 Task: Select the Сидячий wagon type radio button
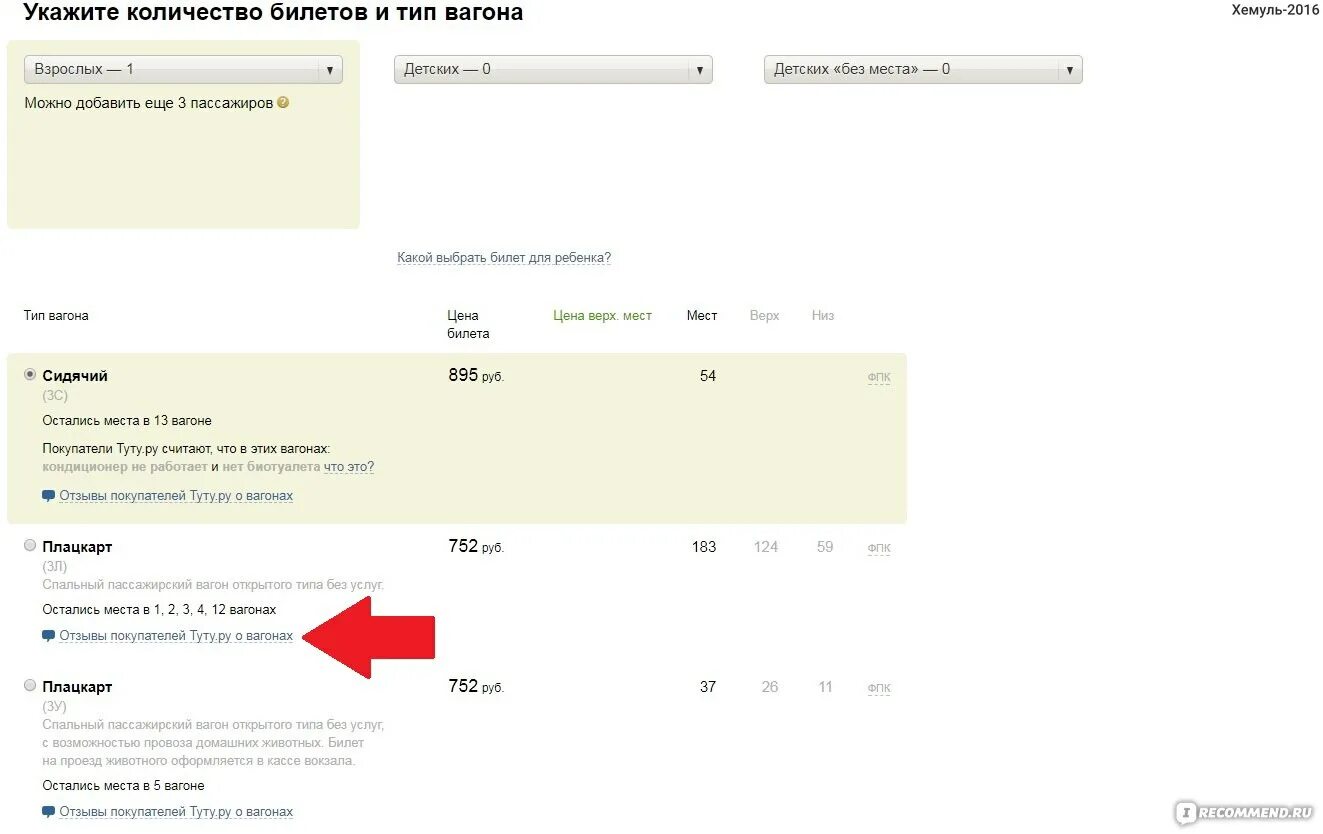30,374
